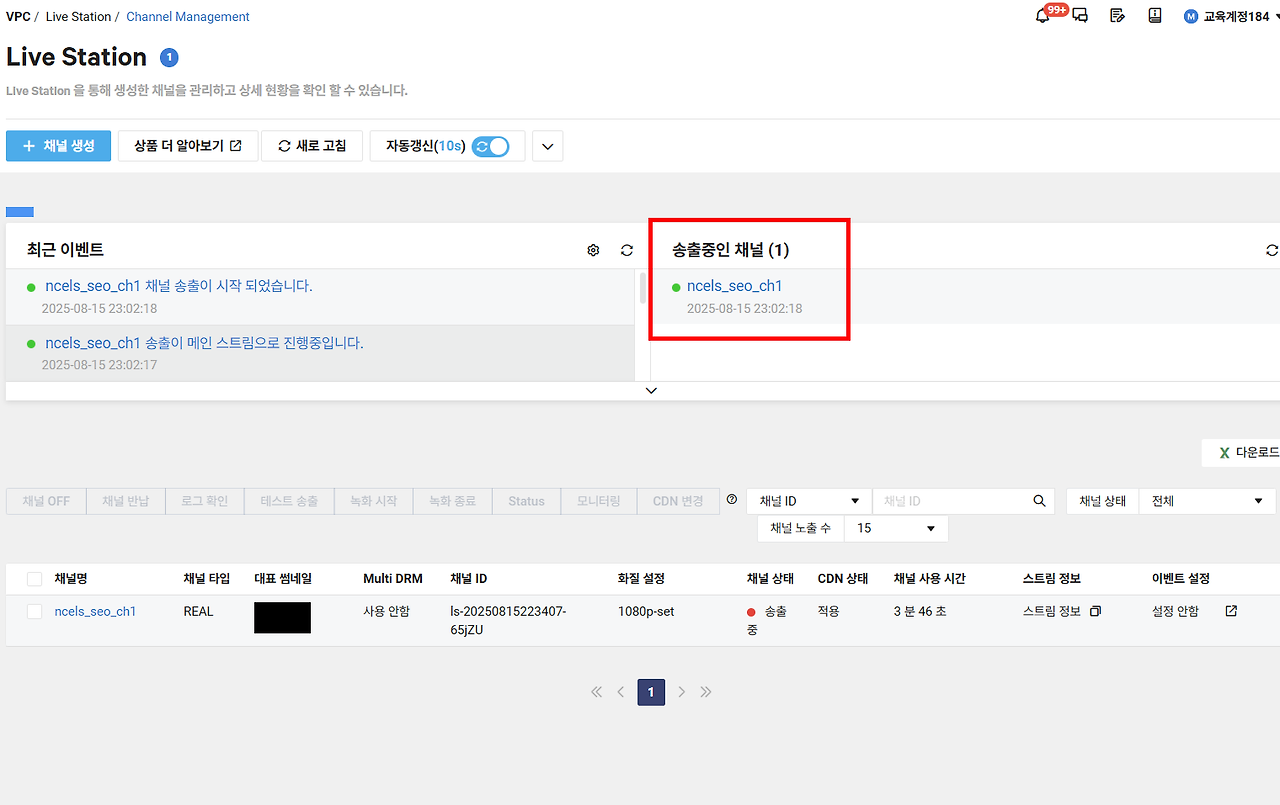Open the chat support icon in top bar
The width and height of the screenshot is (1280, 805).
tap(1079, 16)
